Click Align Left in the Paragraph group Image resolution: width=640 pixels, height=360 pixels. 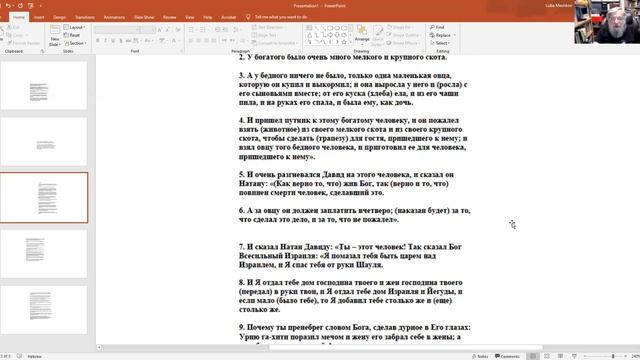pyautogui.click(x=191, y=40)
